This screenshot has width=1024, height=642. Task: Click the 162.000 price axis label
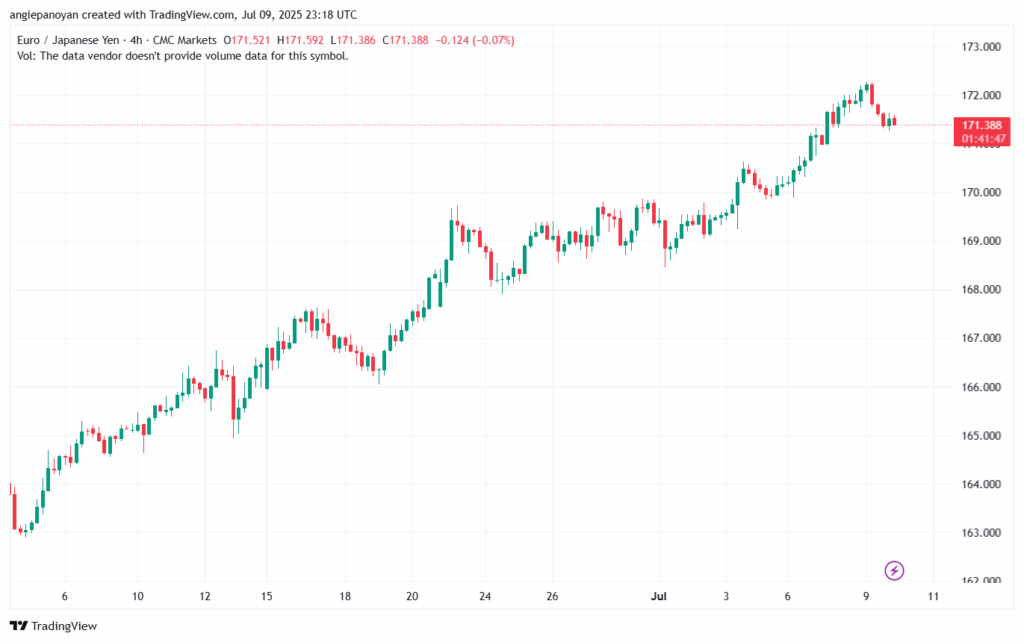[981, 581]
